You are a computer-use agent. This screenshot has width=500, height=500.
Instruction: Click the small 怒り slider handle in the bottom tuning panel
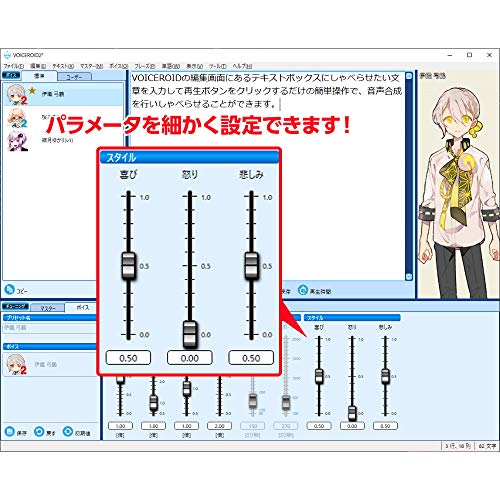(352, 413)
